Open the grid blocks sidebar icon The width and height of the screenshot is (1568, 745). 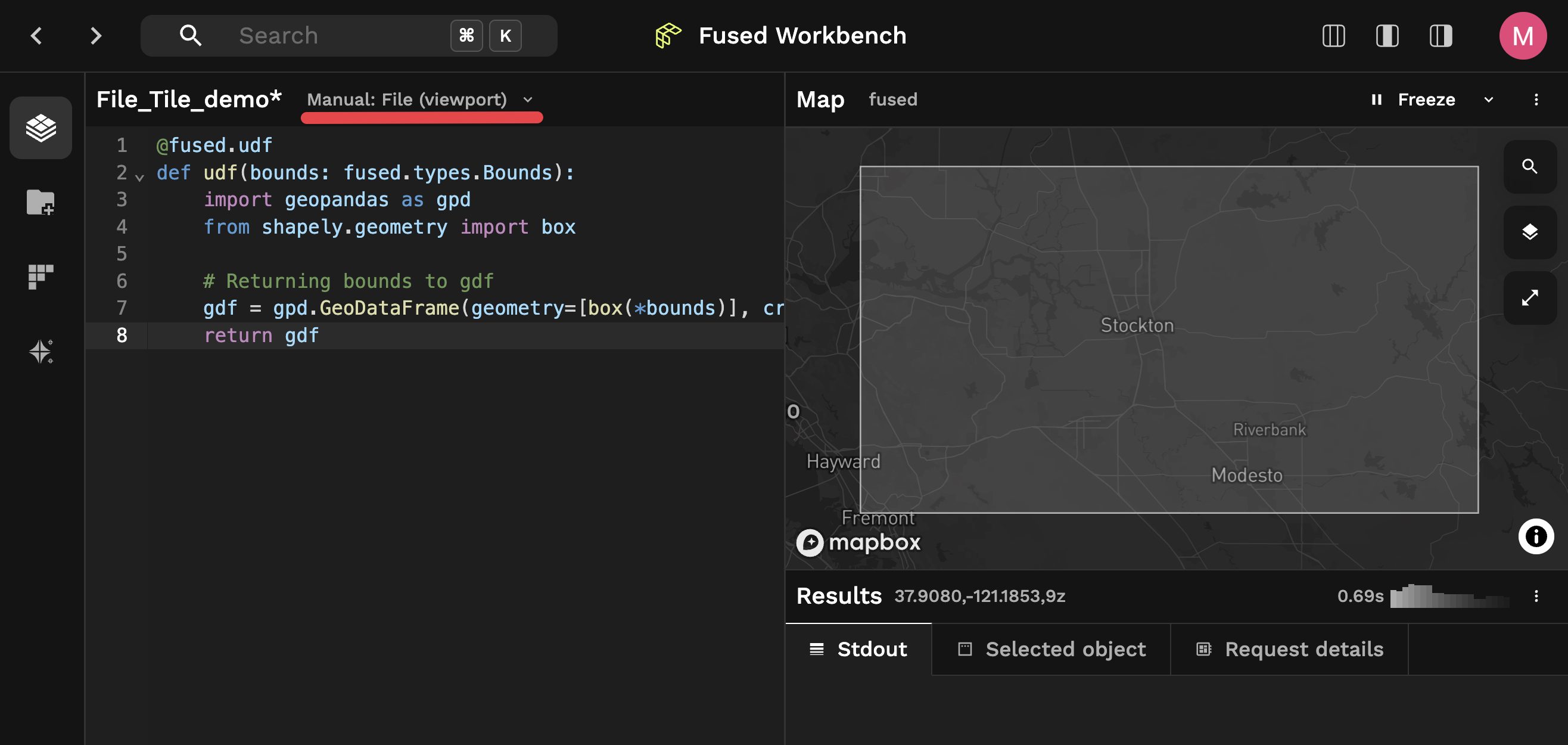[41, 277]
